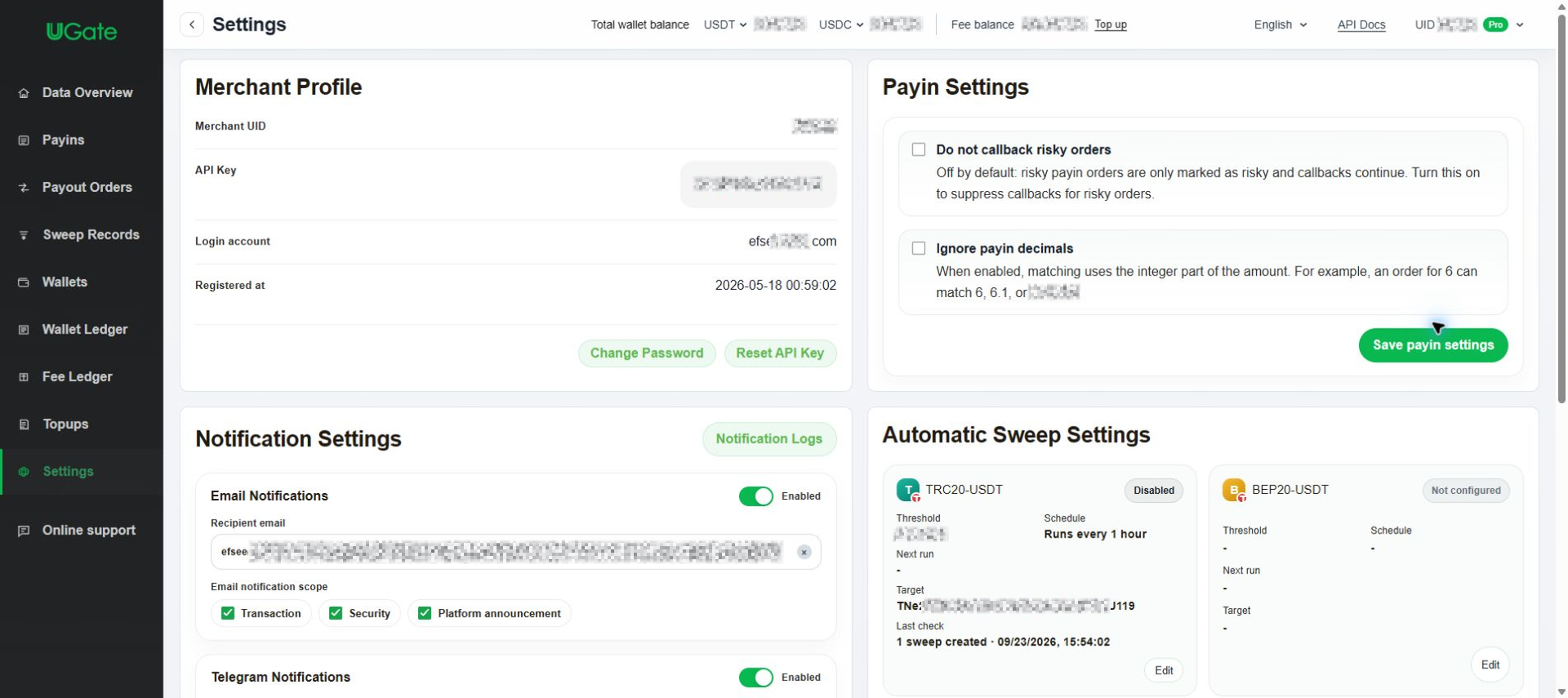Click the Top up link
The image size is (1568, 698).
[1111, 24]
